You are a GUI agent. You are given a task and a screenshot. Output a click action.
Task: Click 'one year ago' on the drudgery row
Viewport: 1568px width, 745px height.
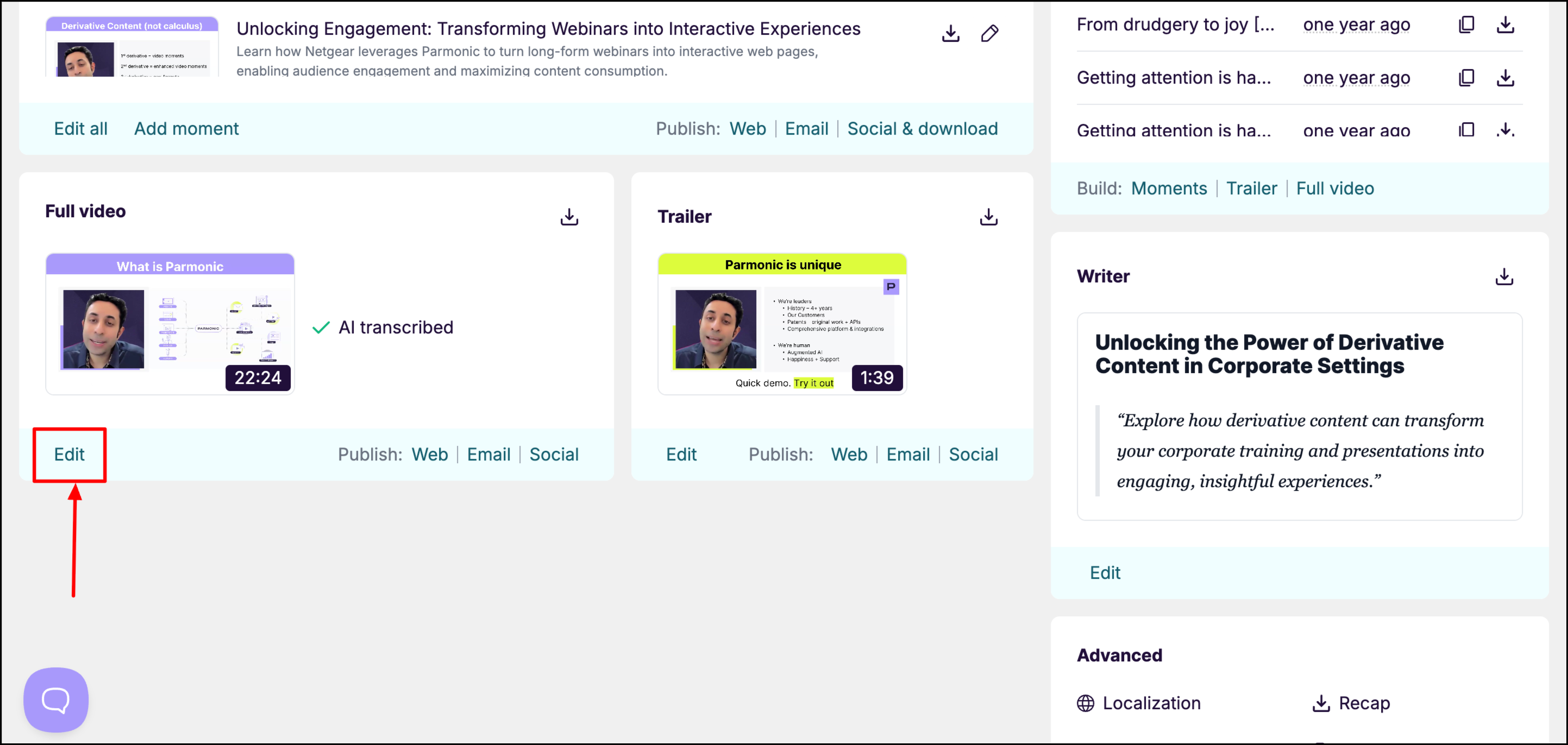tap(1356, 24)
